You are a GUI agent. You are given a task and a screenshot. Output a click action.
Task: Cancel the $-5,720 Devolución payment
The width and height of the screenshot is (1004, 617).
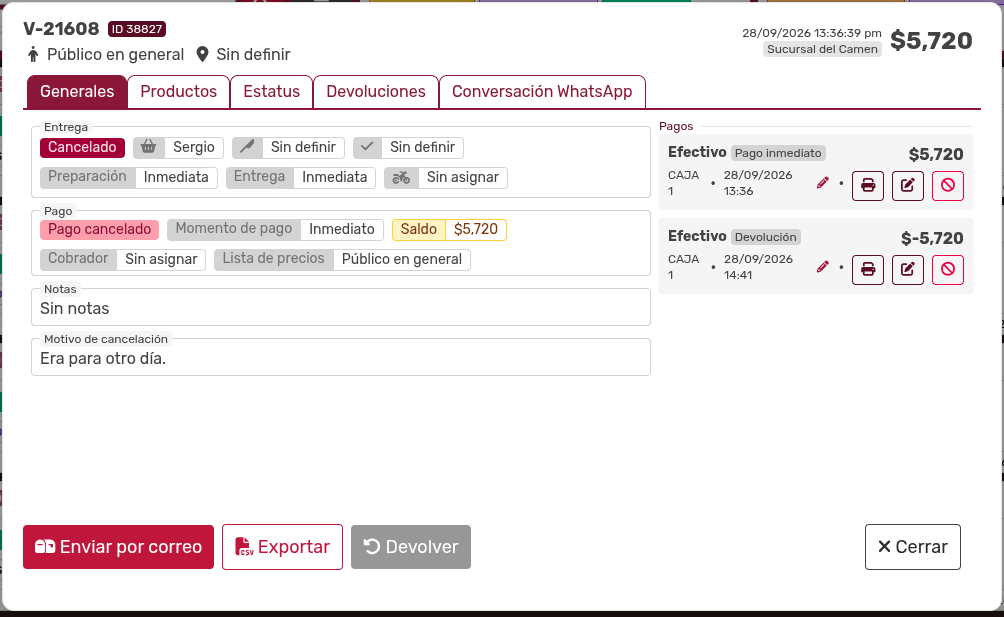pos(948,269)
